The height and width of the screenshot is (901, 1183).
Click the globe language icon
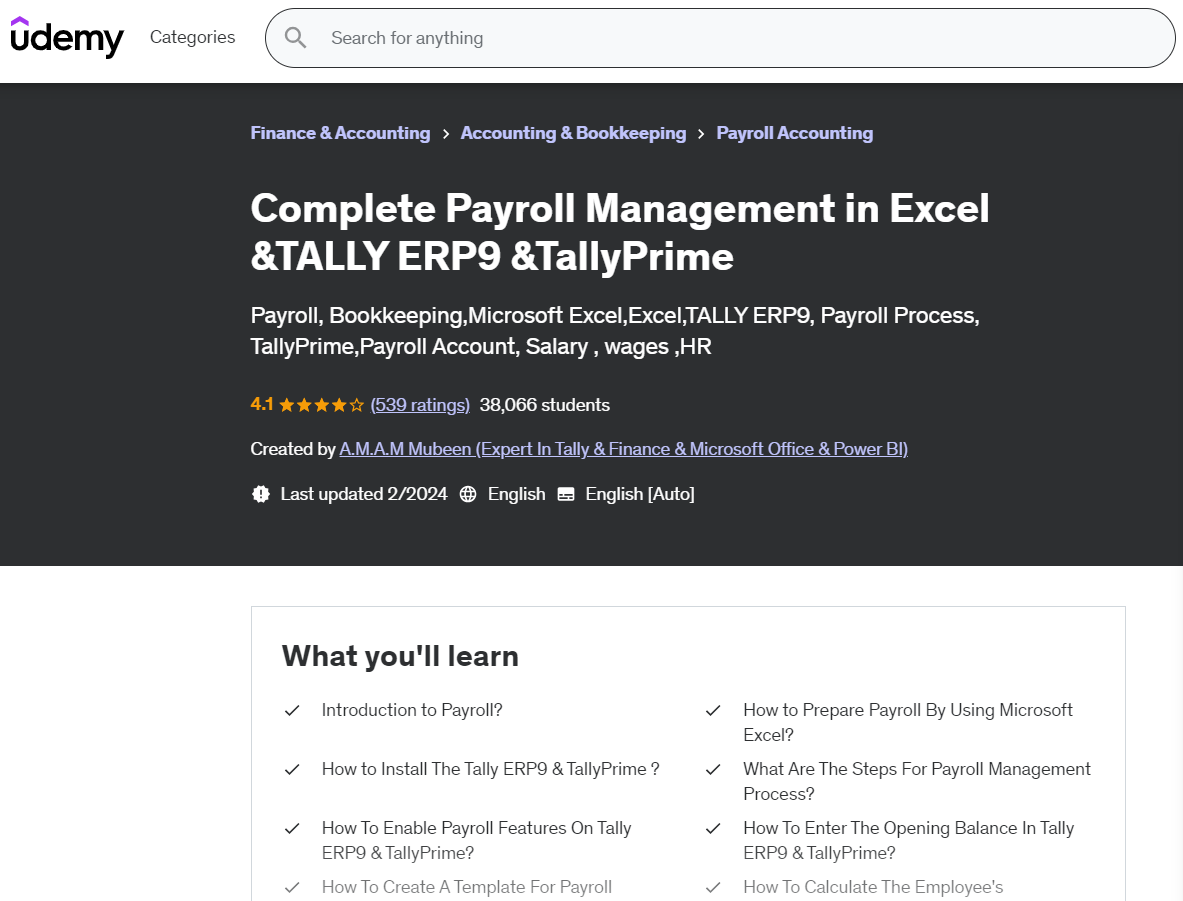point(468,494)
